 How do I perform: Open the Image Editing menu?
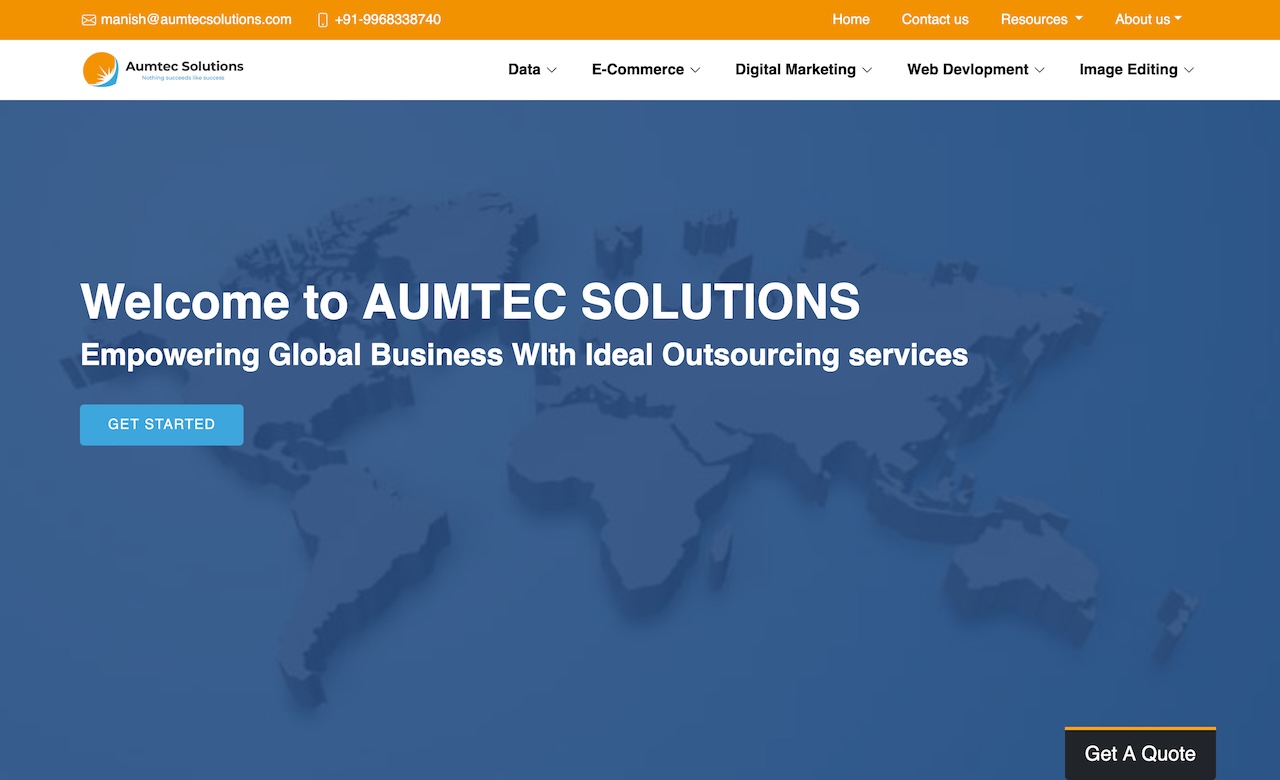click(1137, 69)
